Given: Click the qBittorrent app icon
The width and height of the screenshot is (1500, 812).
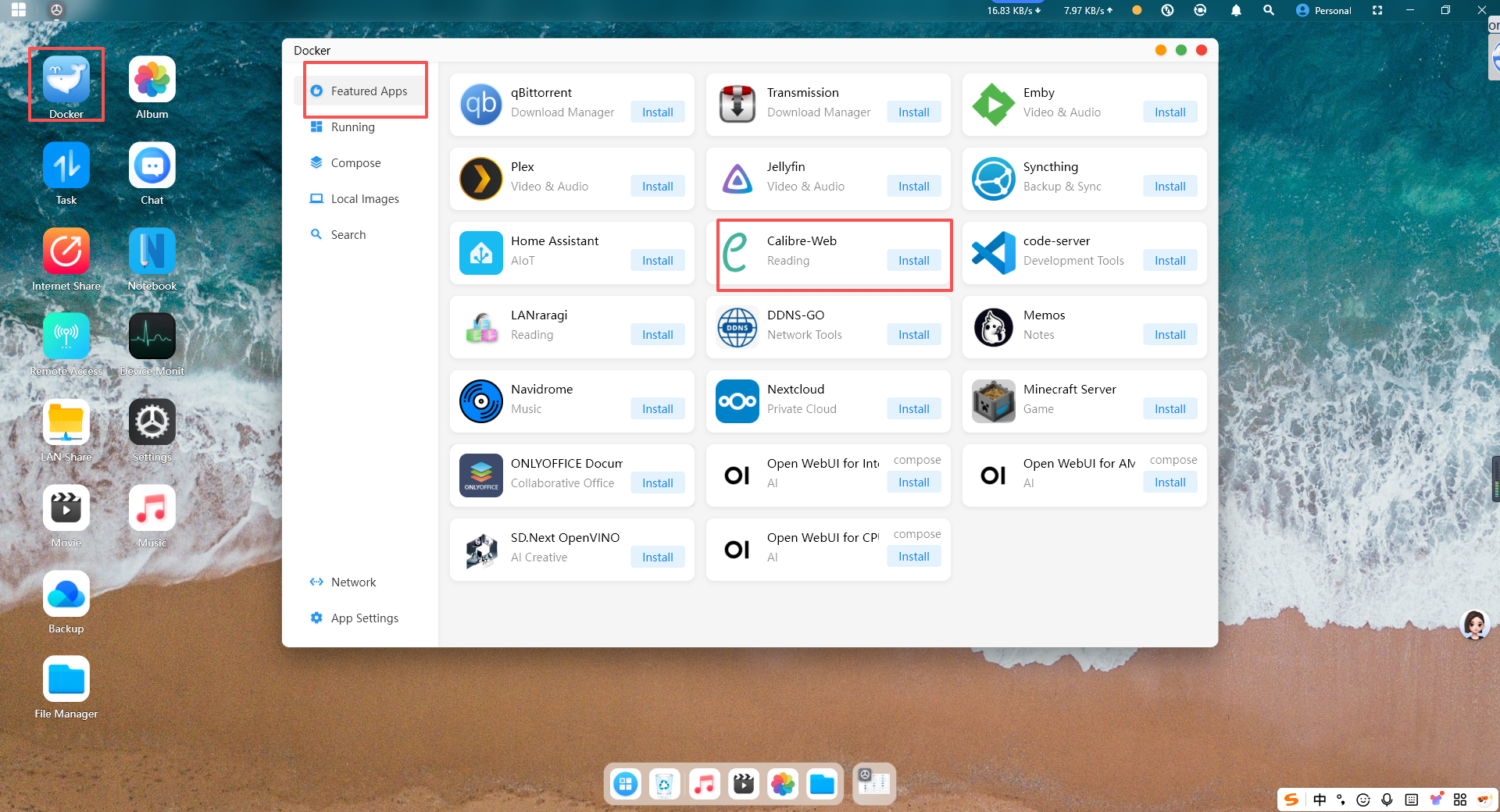Looking at the screenshot, I should point(481,105).
